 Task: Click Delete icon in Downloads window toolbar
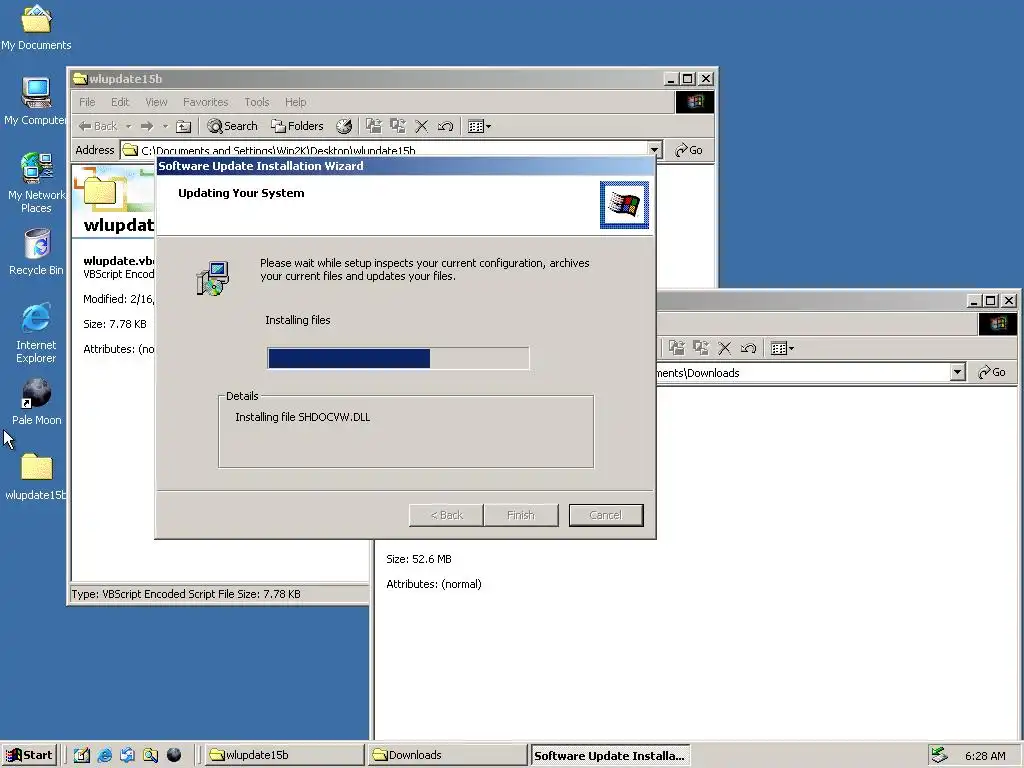(x=725, y=348)
